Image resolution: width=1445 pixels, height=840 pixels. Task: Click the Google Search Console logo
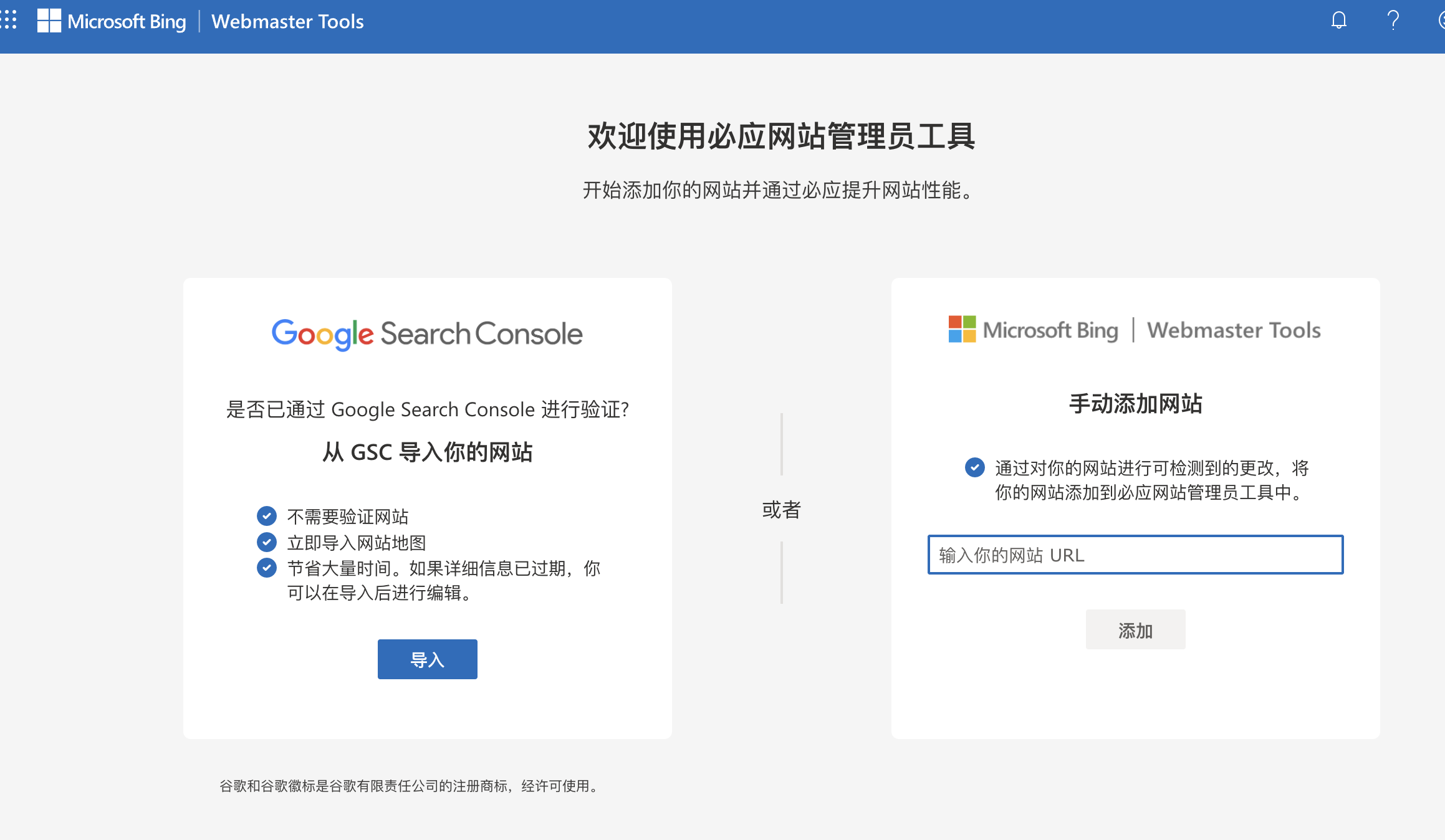click(428, 334)
